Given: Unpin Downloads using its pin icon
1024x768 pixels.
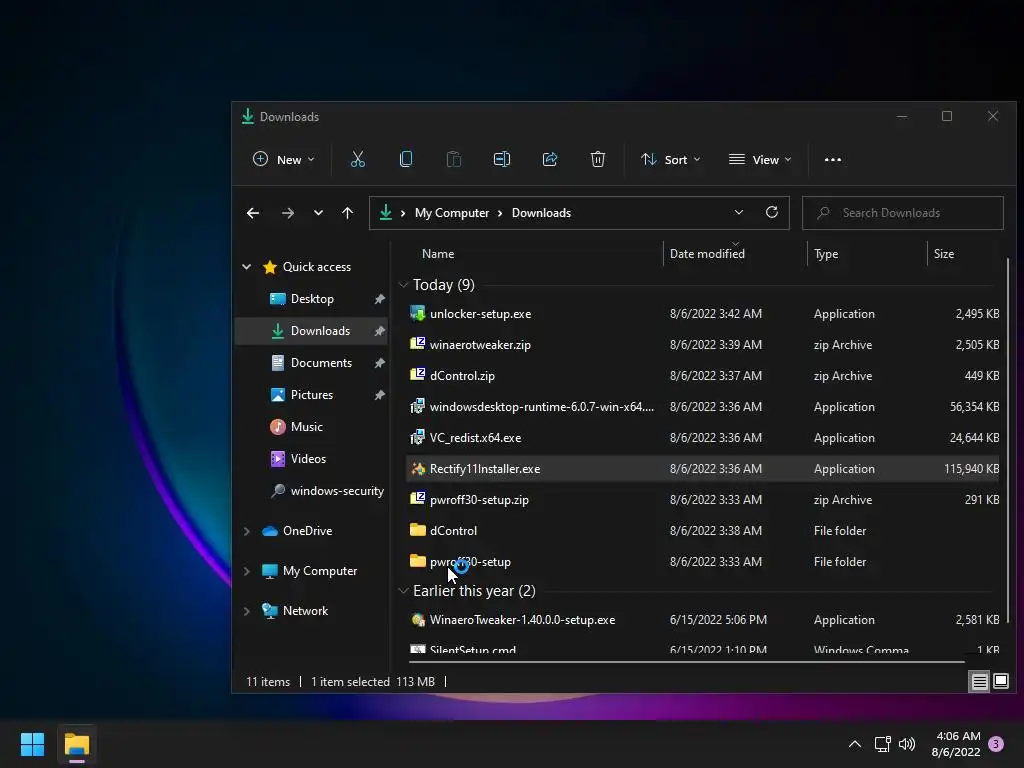Looking at the screenshot, I should (x=379, y=331).
